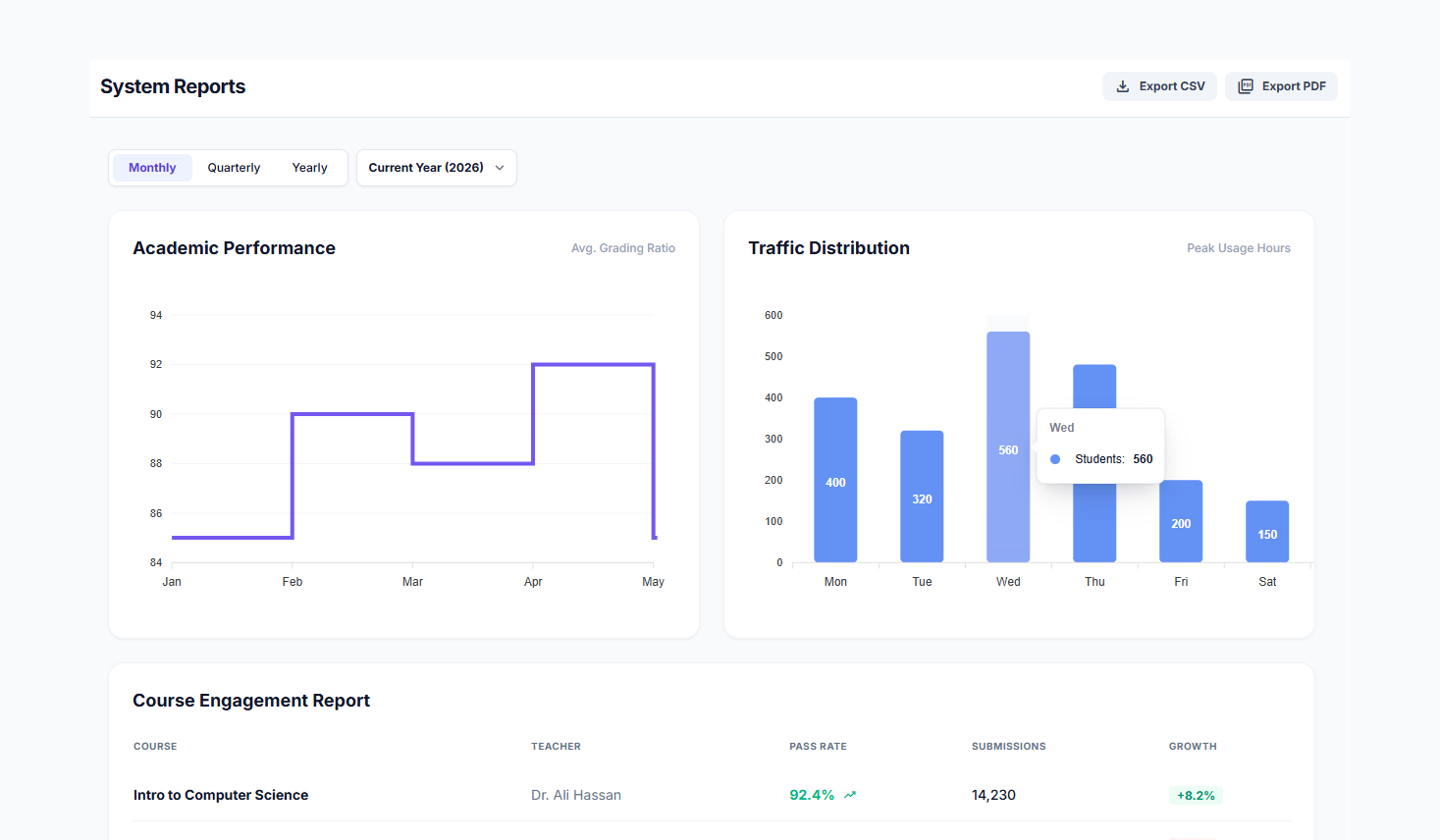The width and height of the screenshot is (1440, 840).
Task: Click teacher name Dr. Ali Hassan
Action: click(576, 795)
